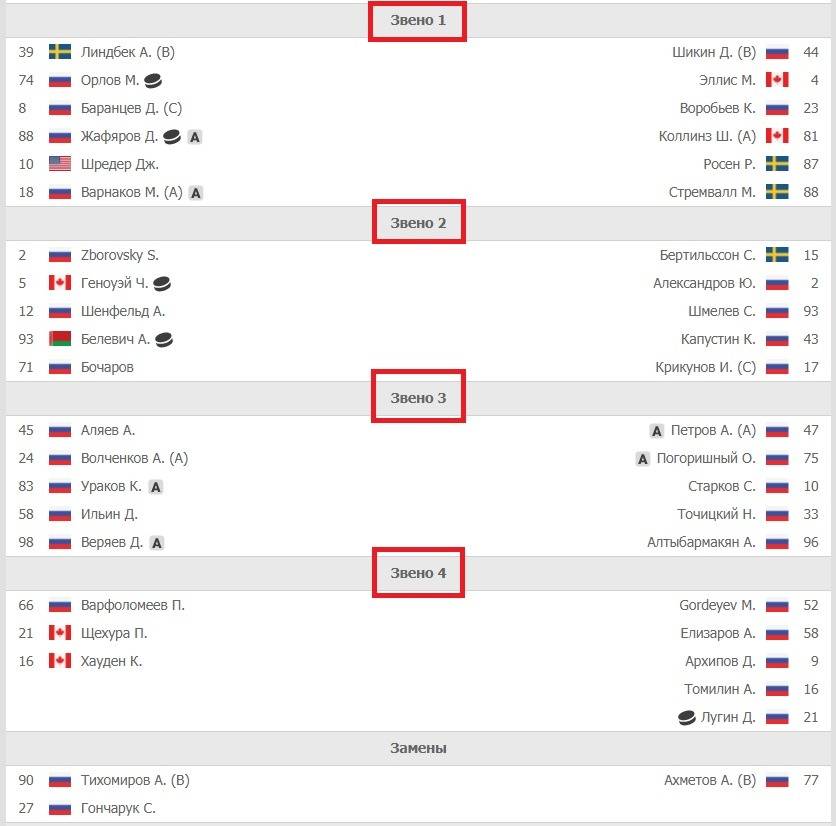Click the USA flag beside Шредер Дж.

59,164
